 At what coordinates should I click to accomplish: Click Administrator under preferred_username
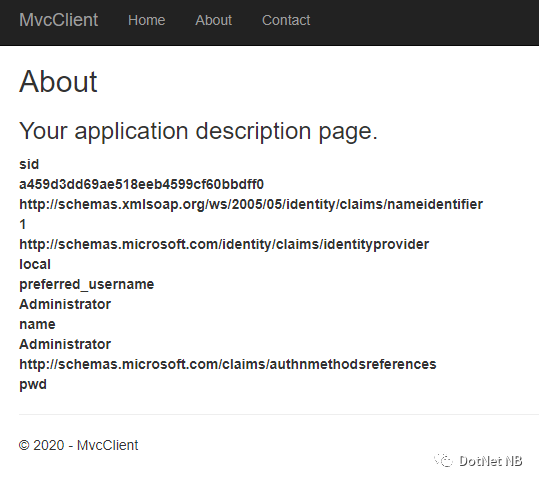coord(65,304)
